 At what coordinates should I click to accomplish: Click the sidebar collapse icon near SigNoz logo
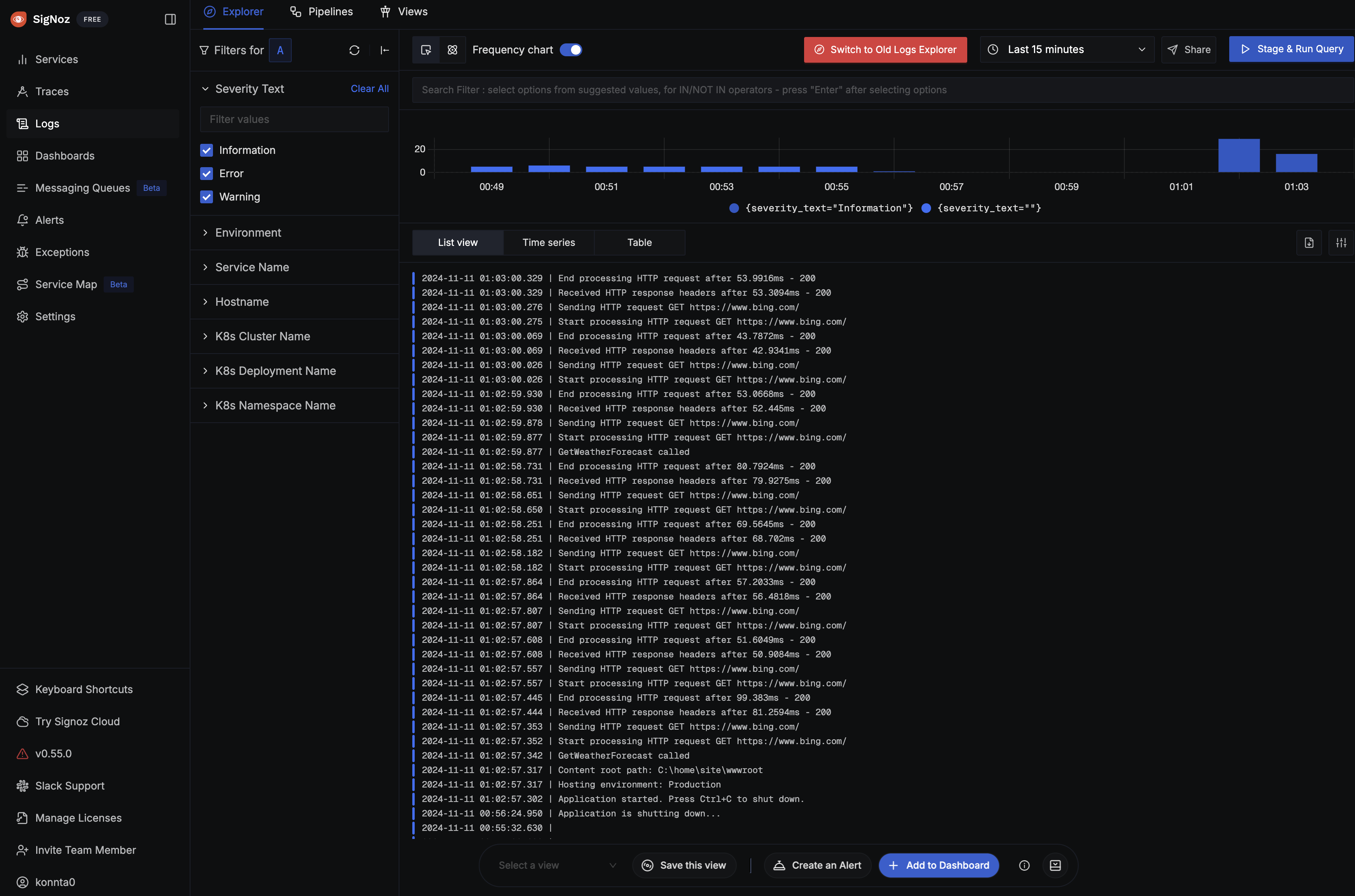click(170, 19)
